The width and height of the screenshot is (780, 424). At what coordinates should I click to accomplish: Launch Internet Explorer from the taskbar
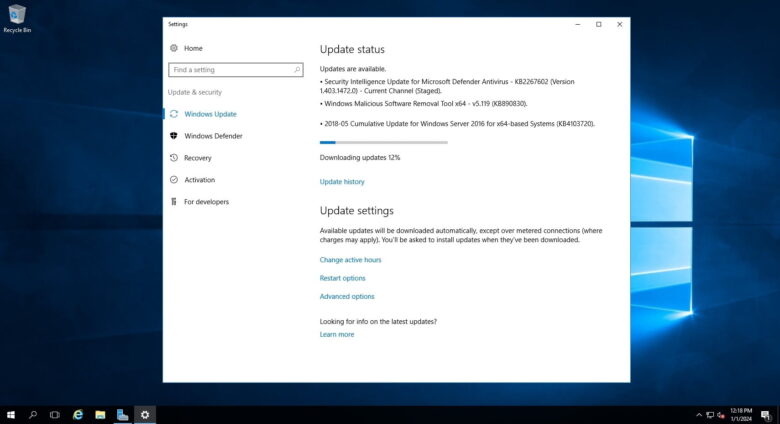click(x=78, y=415)
